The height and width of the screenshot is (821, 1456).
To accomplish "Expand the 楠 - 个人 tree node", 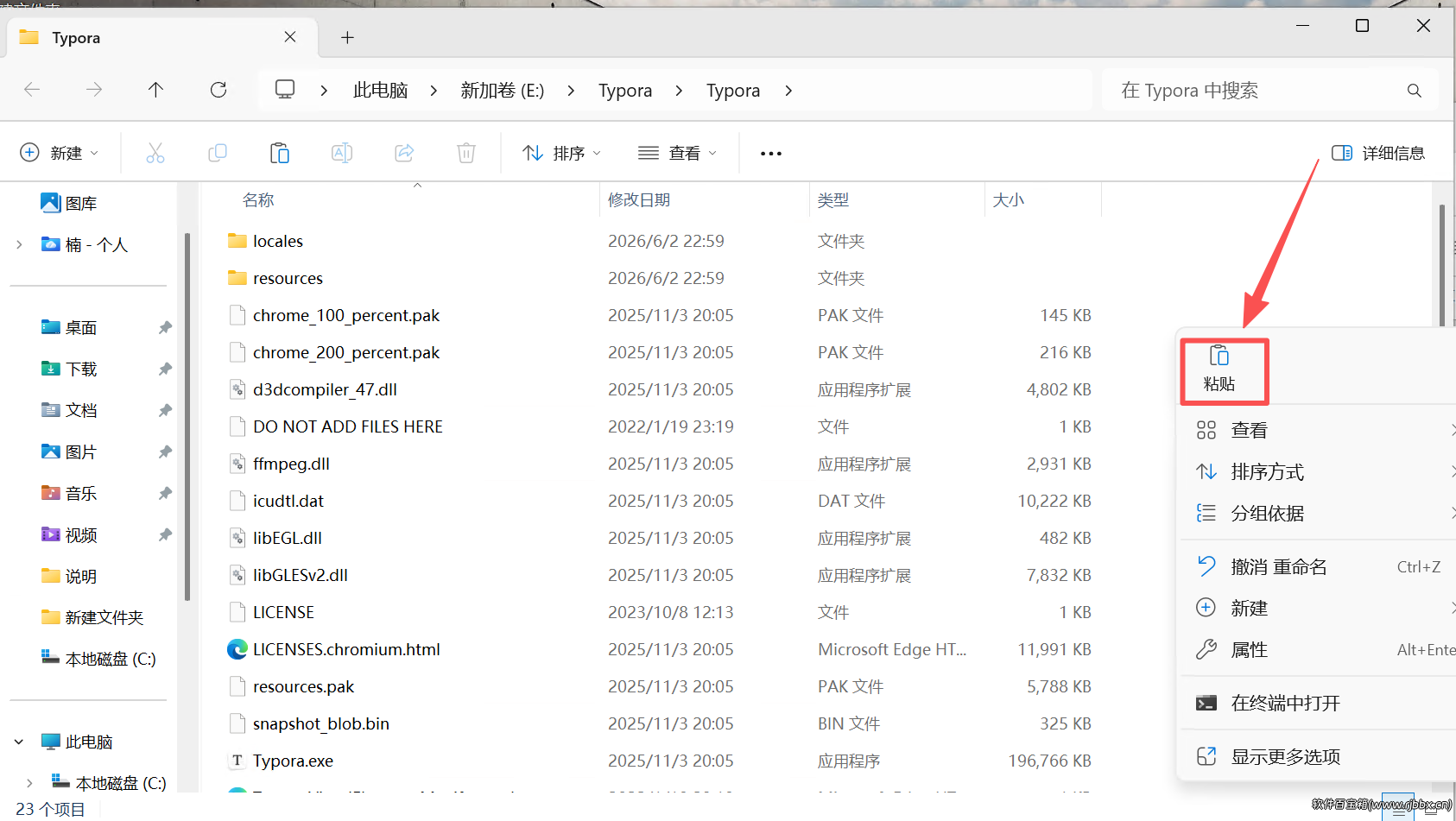I will (x=20, y=245).
